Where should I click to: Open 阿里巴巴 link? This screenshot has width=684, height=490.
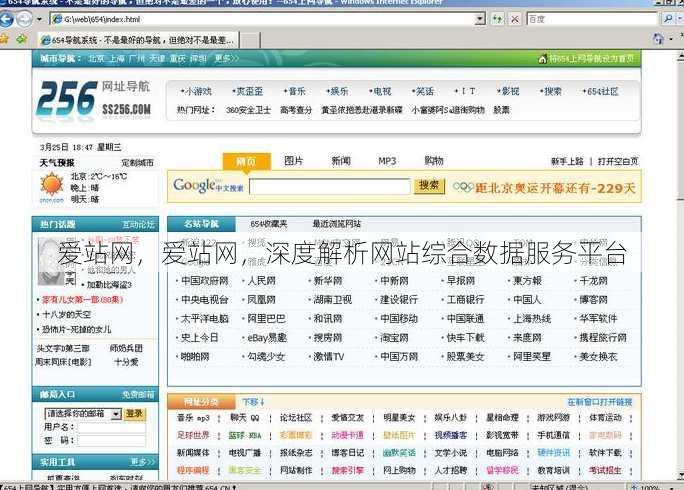click(267, 319)
